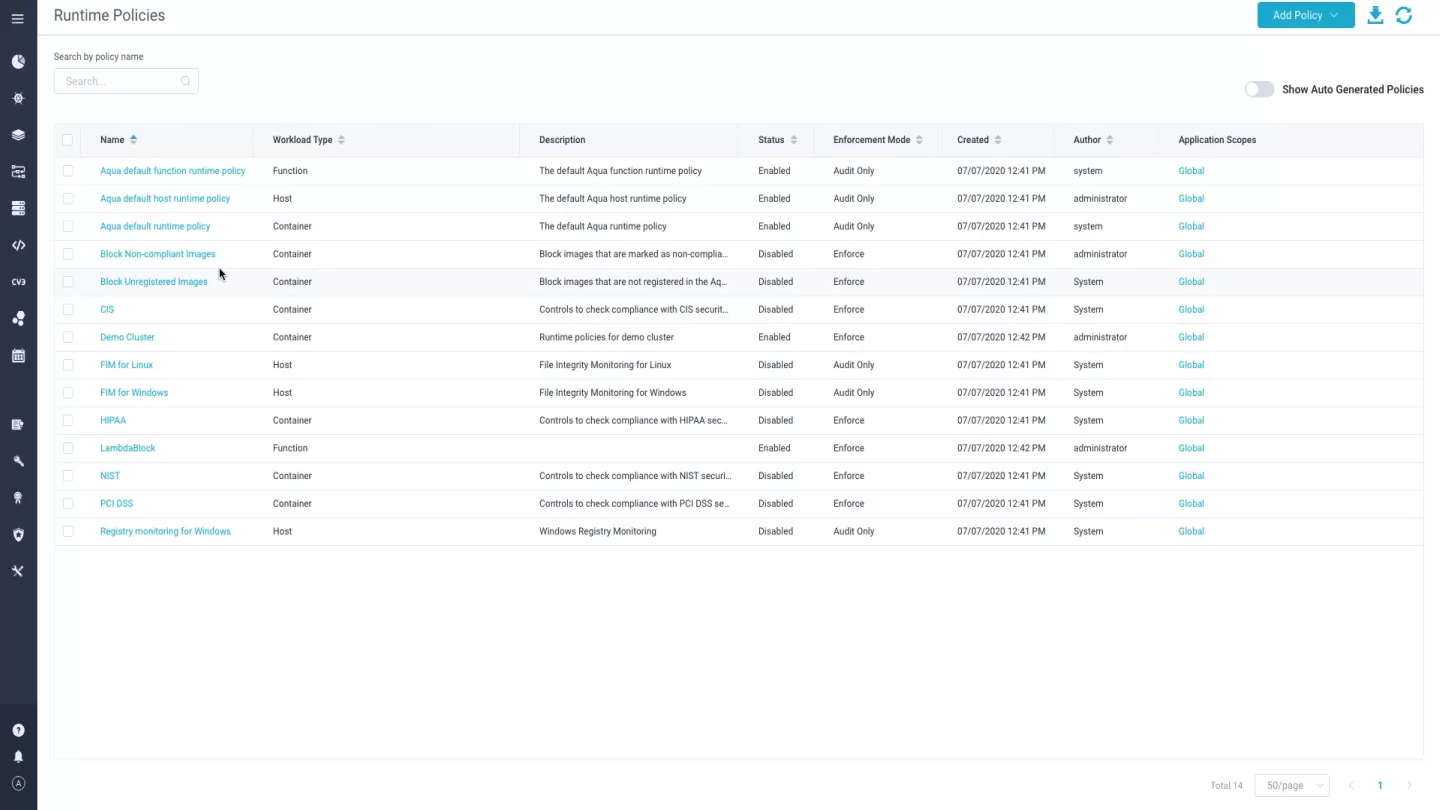Click 'File Integrity Monitoring for Linux' cell

(605, 365)
